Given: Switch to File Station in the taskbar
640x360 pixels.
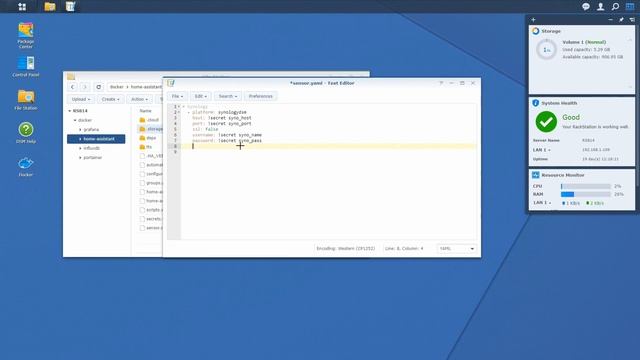Looking at the screenshot, I should pyautogui.click(x=50, y=7).
